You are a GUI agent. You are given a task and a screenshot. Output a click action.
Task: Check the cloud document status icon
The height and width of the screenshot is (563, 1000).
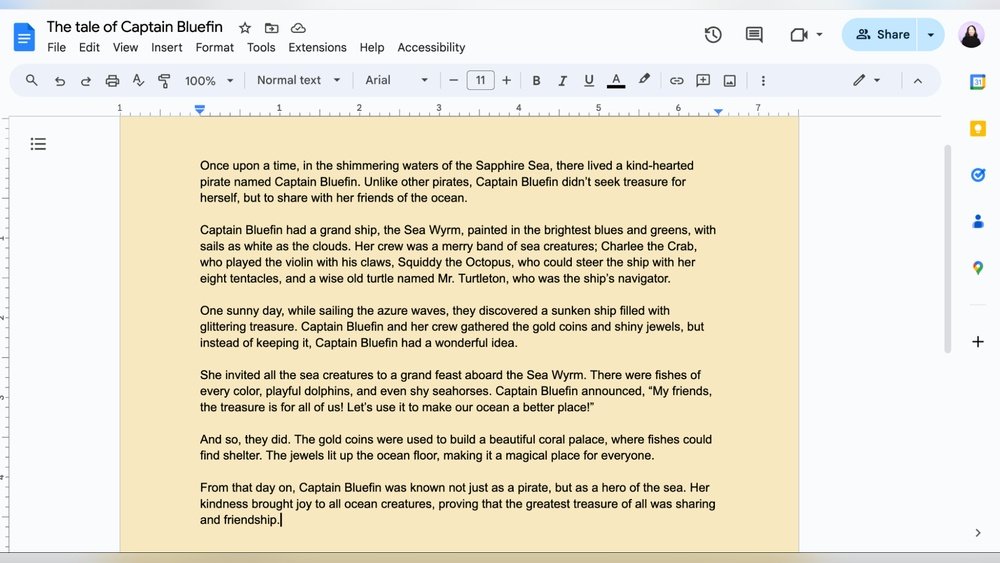[x=298, y=28]
